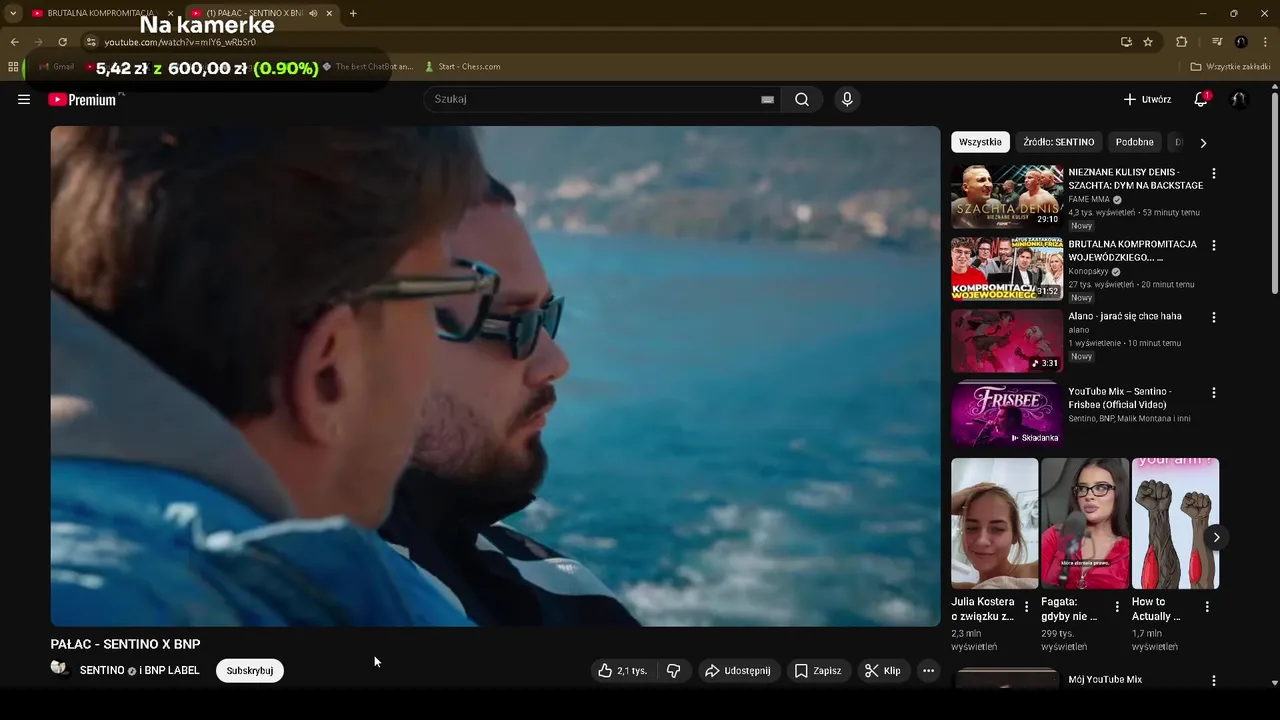This screenshot has height=720, width=1280.
Task: Close the PAŁAC - SENTINO browser tab
Action: (x=329, y=13)
